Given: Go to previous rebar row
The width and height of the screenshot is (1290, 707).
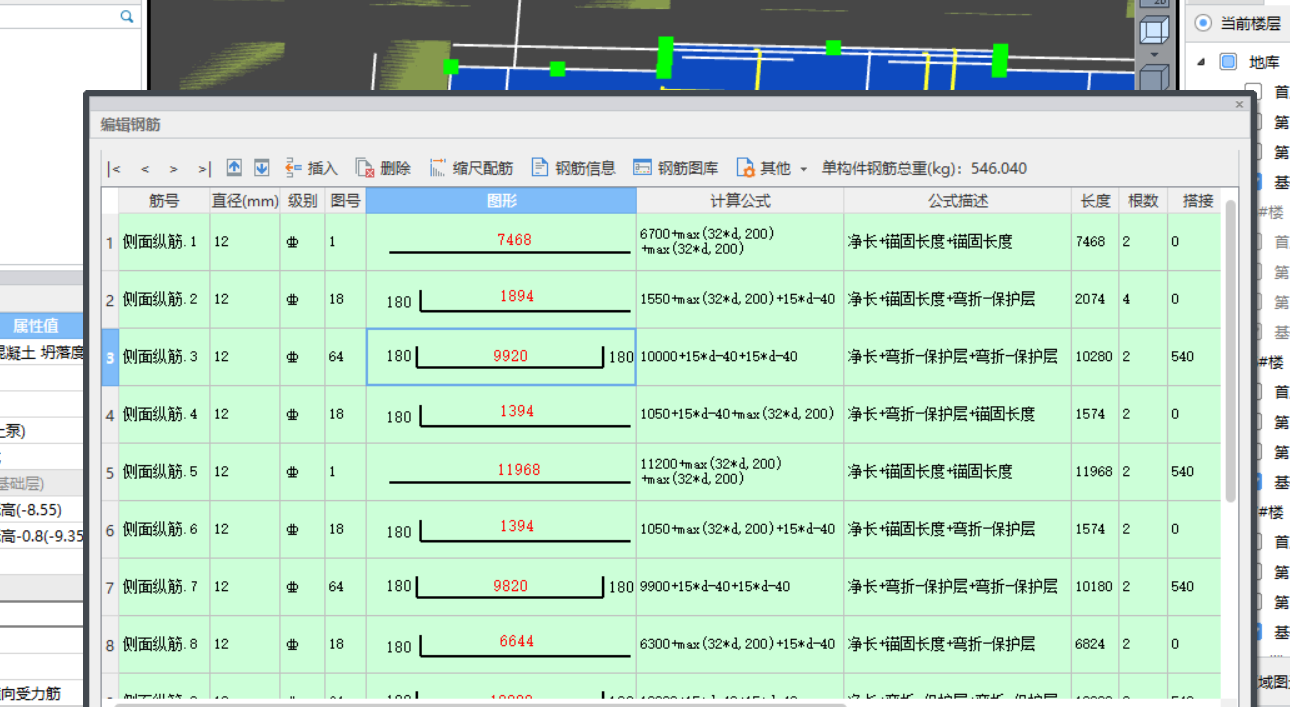Looking at the screenshot, I should point(145,169).
